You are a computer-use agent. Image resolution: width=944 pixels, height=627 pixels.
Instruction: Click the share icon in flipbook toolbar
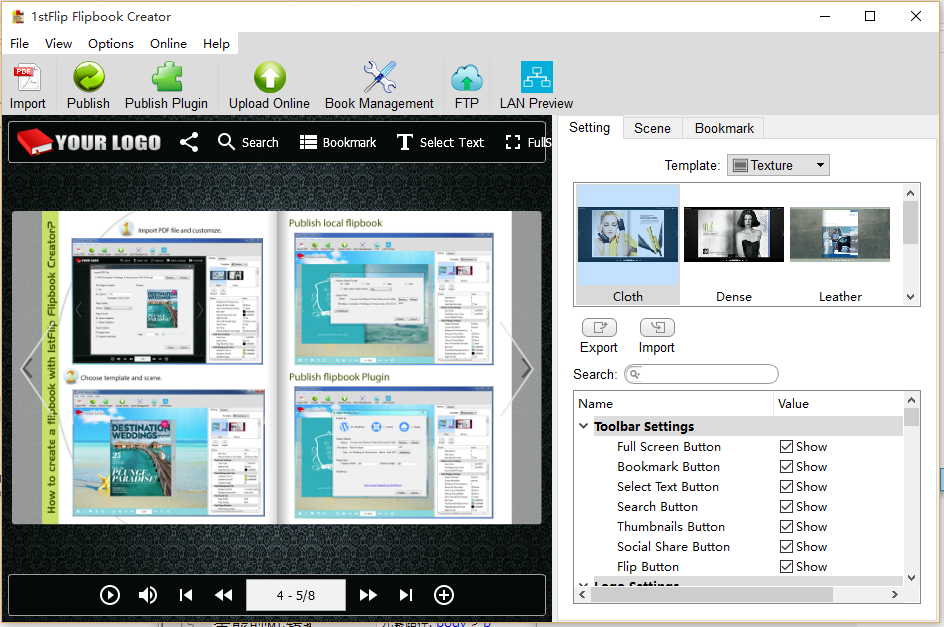click(x=189, y=142)
